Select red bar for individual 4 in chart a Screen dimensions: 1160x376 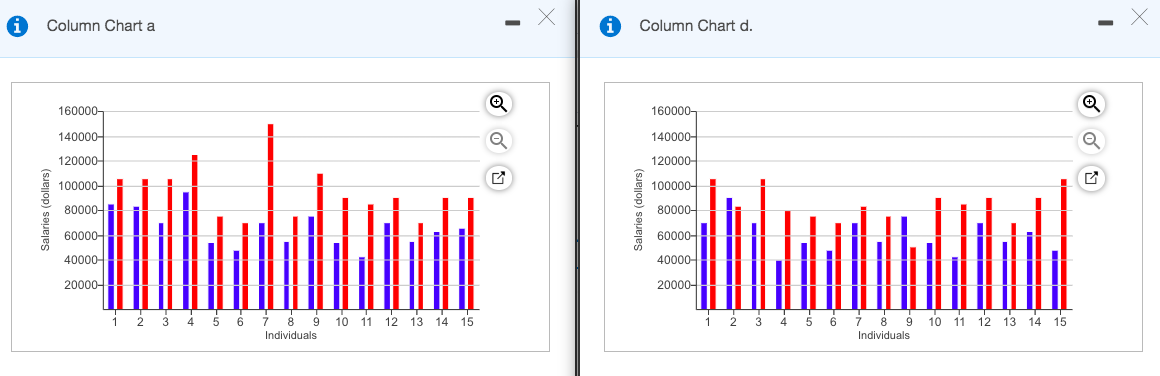(195, 232)
